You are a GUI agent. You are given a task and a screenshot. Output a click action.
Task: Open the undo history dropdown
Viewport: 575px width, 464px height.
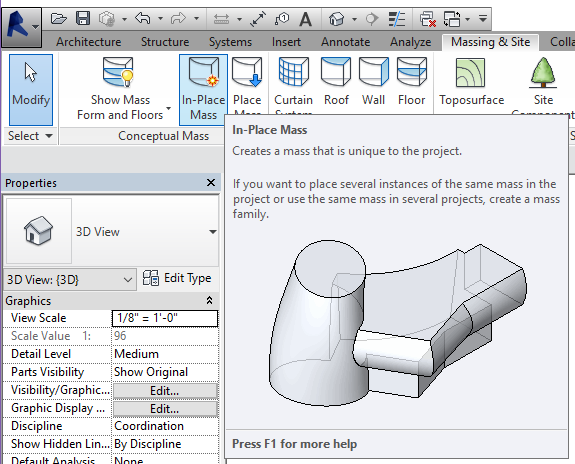[160, 19]
